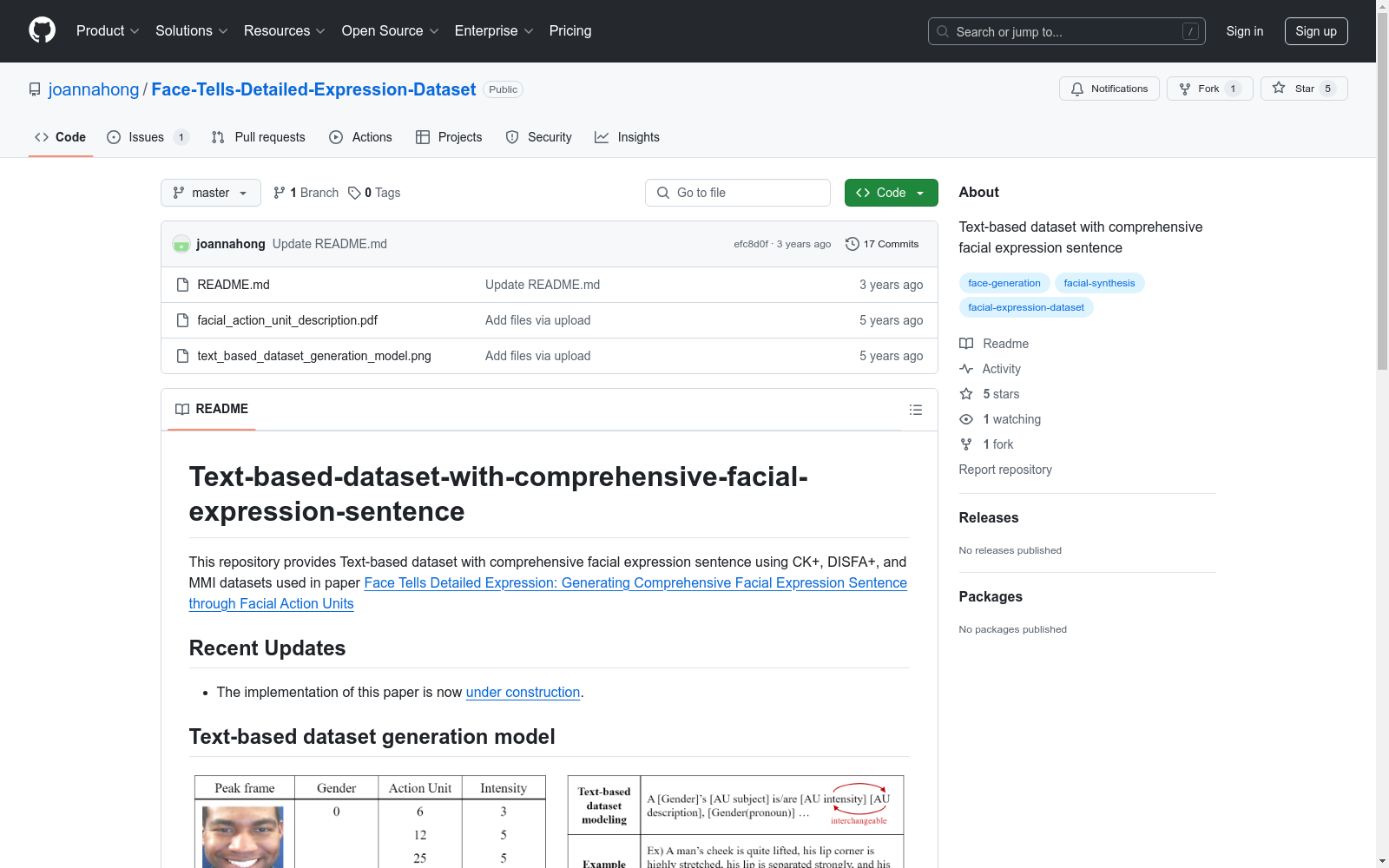Screen dimensions: 1389x868
Task: Click the tag icon next to Tags
Action: click(354, 193)
